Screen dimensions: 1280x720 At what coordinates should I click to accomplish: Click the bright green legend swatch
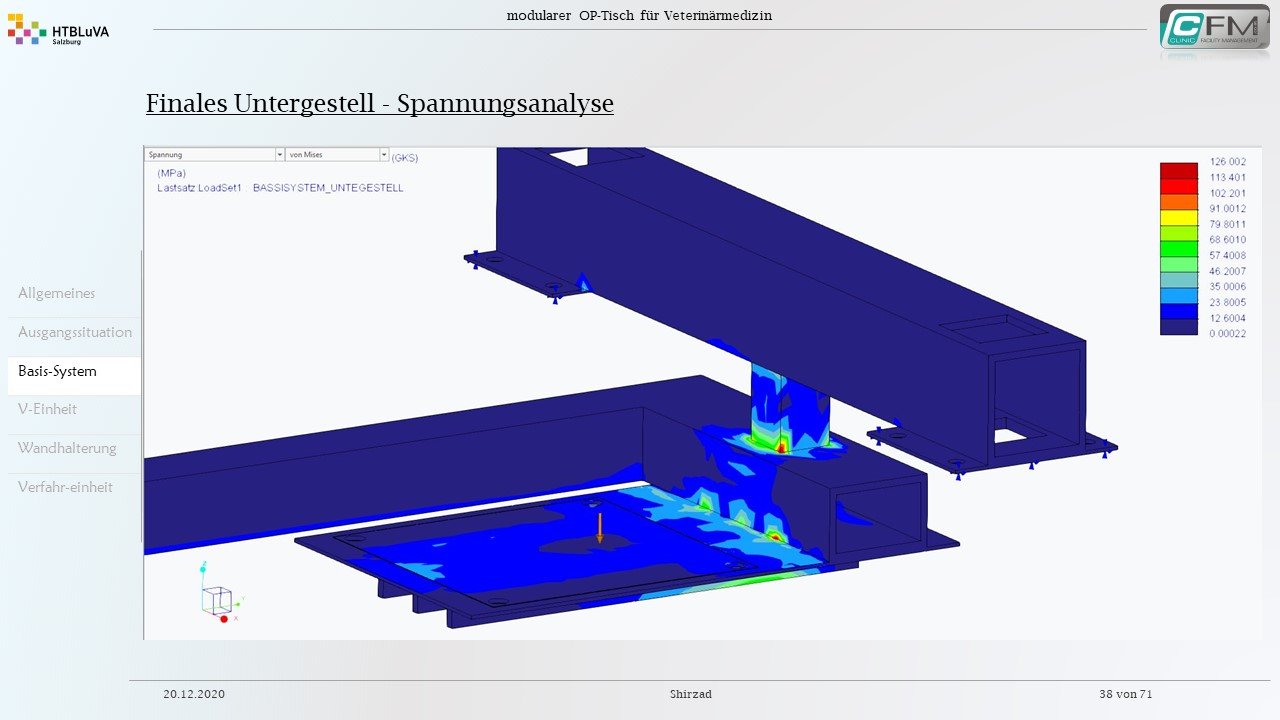1178,248
